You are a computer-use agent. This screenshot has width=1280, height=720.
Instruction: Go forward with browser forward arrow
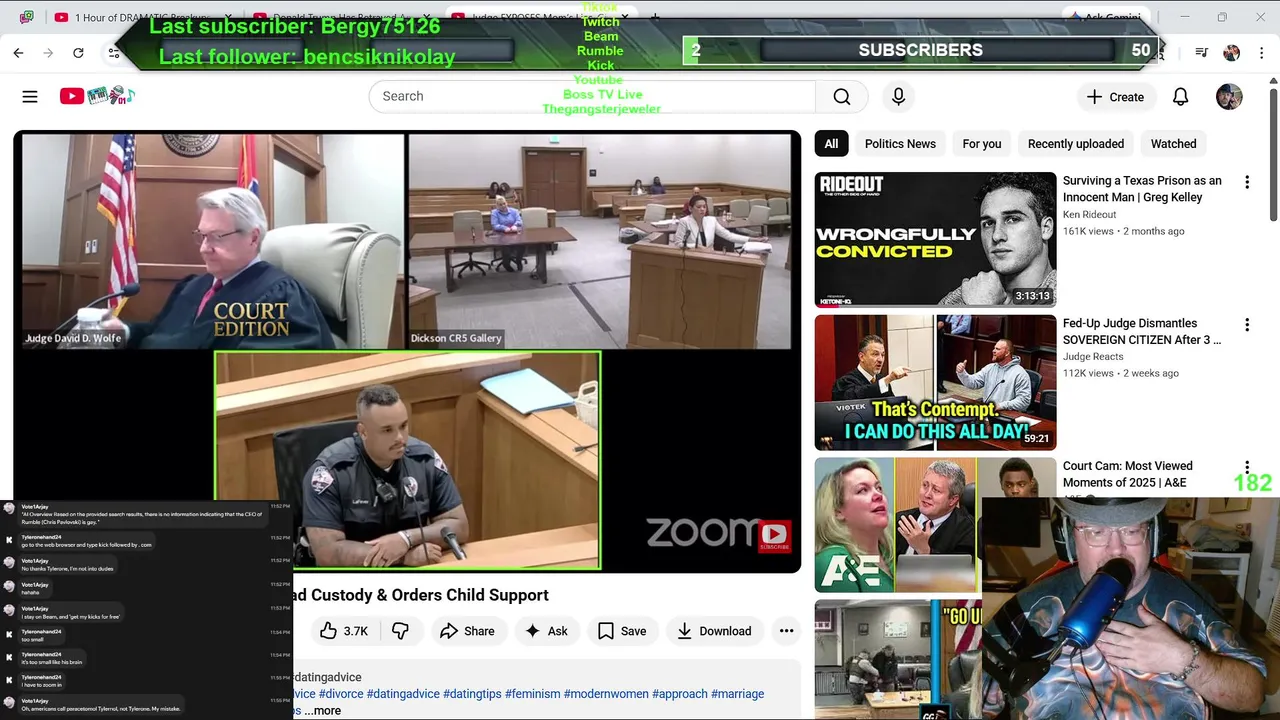click(x=48, y=53)
